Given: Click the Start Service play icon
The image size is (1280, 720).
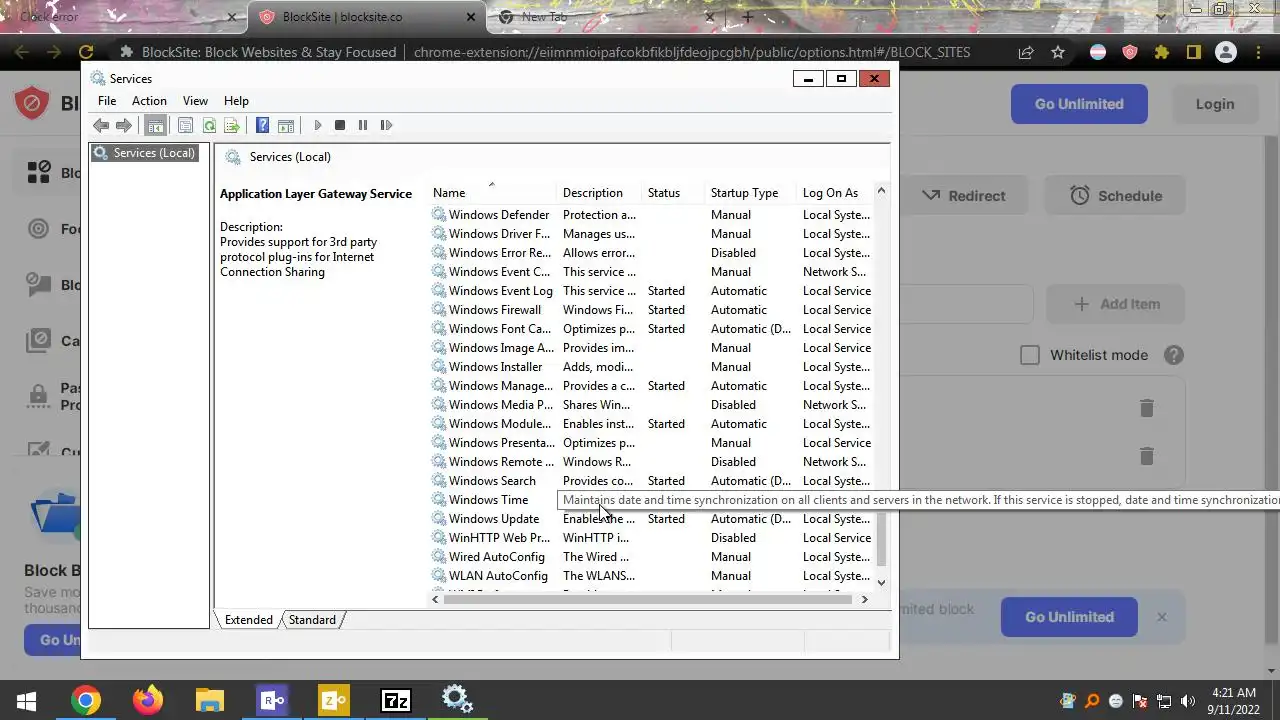Looking at the screenshot, I should pos(318,126).
